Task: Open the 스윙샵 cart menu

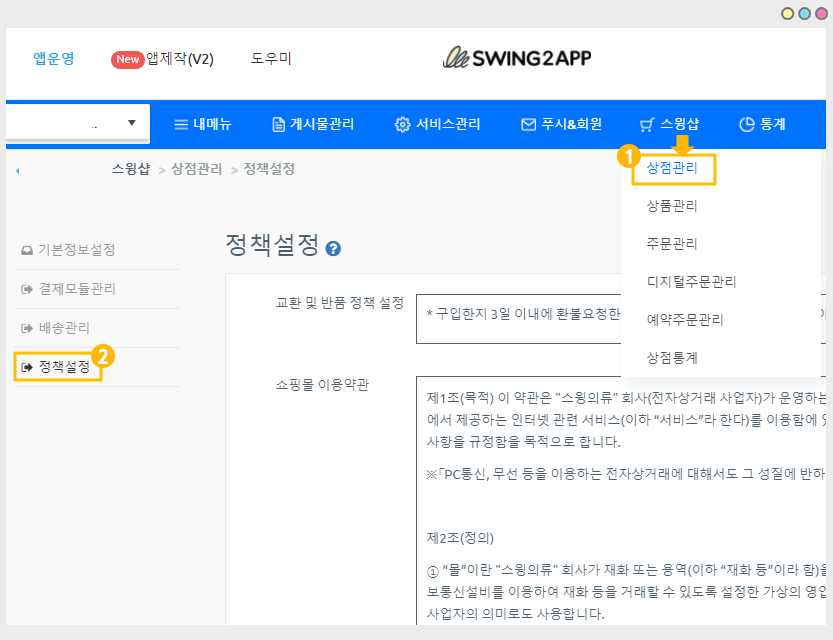Action: coord(669,124)
